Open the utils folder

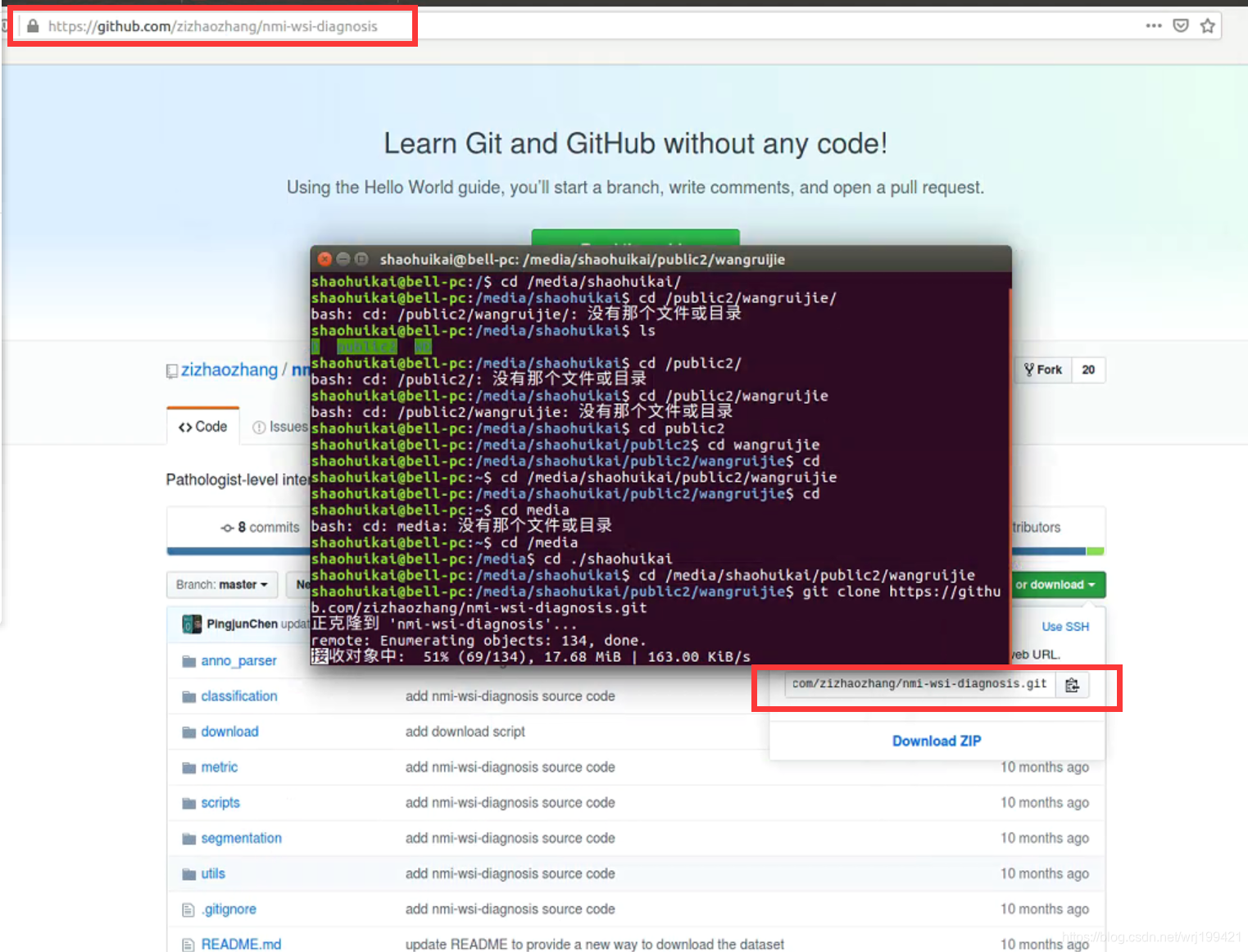pyautogui.click(x=213, y=873)
